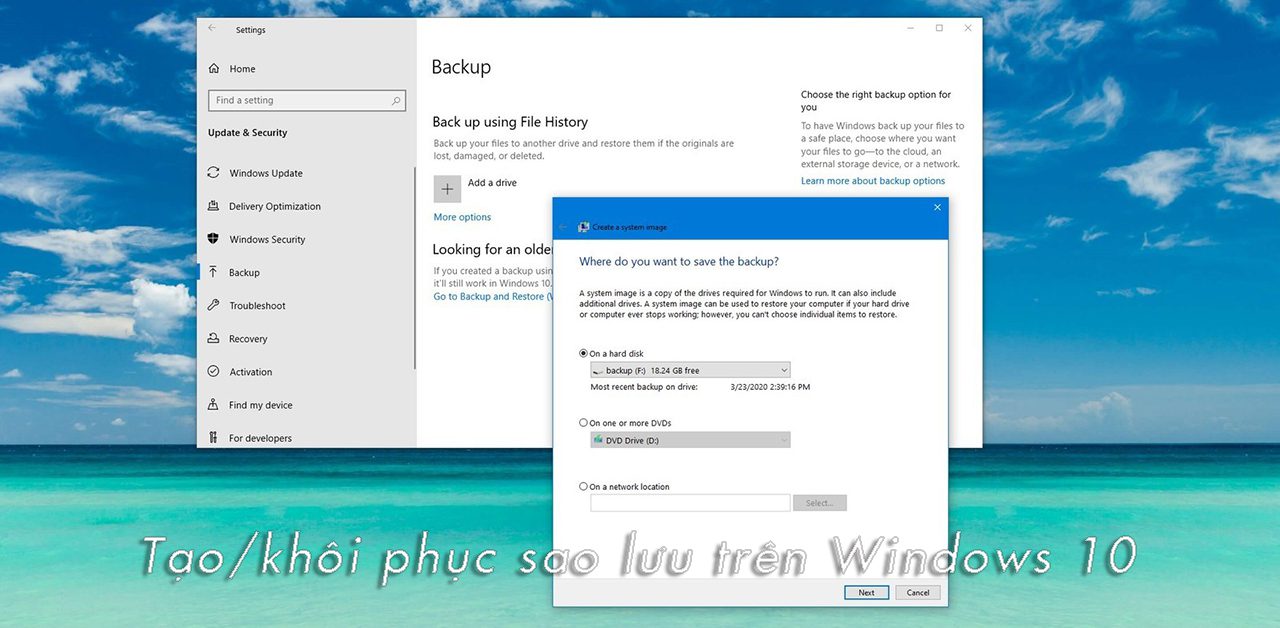This screenshot has width=1280, height=628.
Task: Go to Settings Home
Action: [242, 69]
